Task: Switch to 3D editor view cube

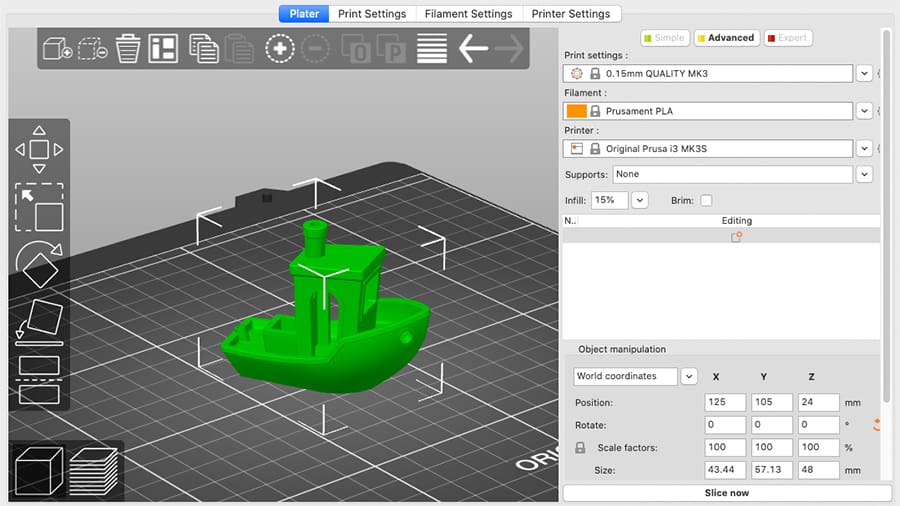Action: [39, 470]
